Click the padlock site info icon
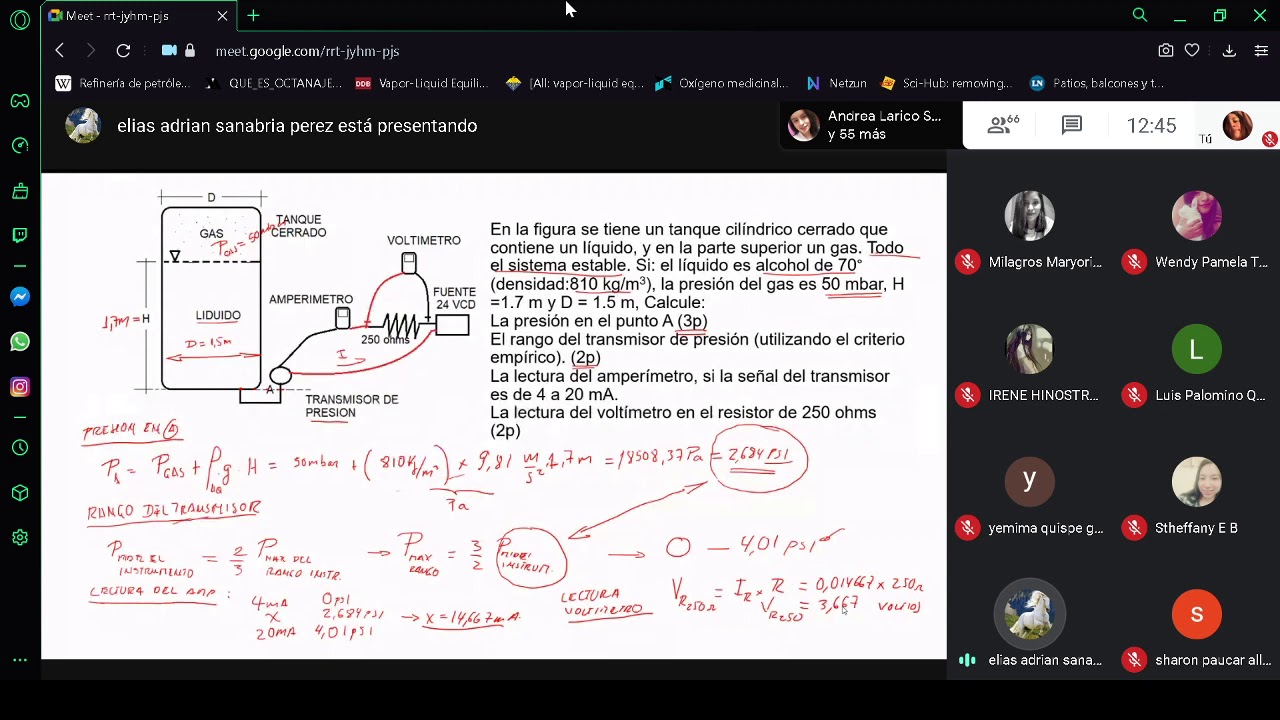1280x720 pixels. [190, 50]
